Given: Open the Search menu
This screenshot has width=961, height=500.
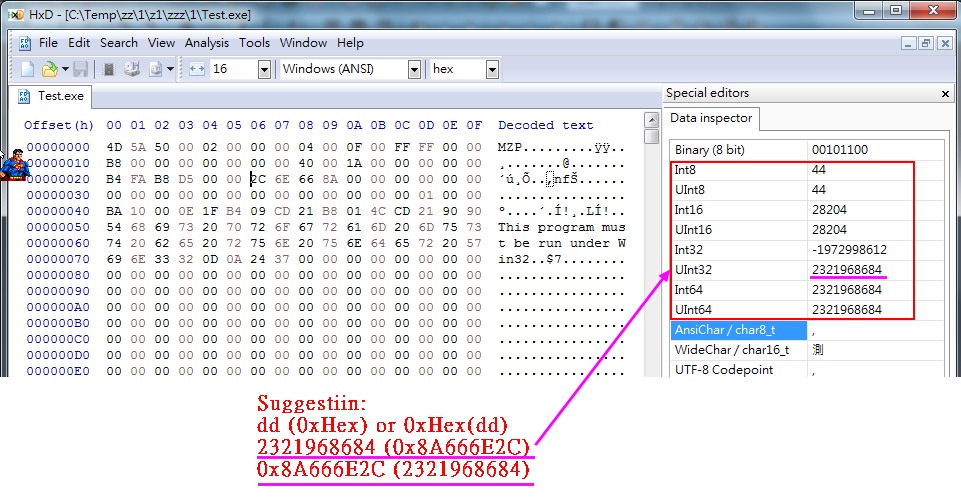Looking at the screenshot, I should point(119,43).
